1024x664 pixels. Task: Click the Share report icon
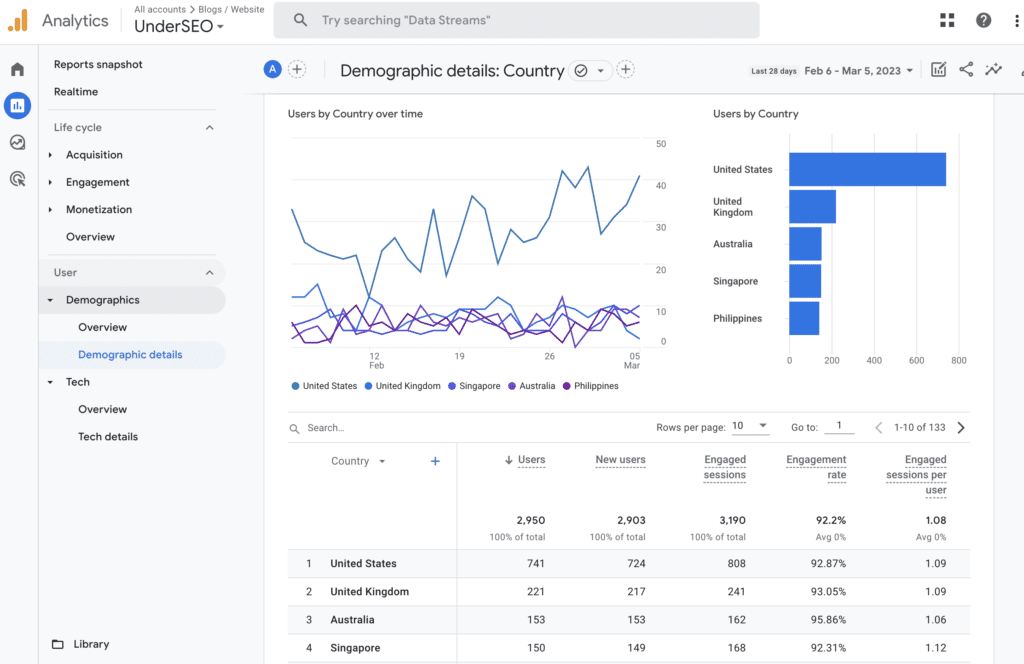click(x=966, y=70)
